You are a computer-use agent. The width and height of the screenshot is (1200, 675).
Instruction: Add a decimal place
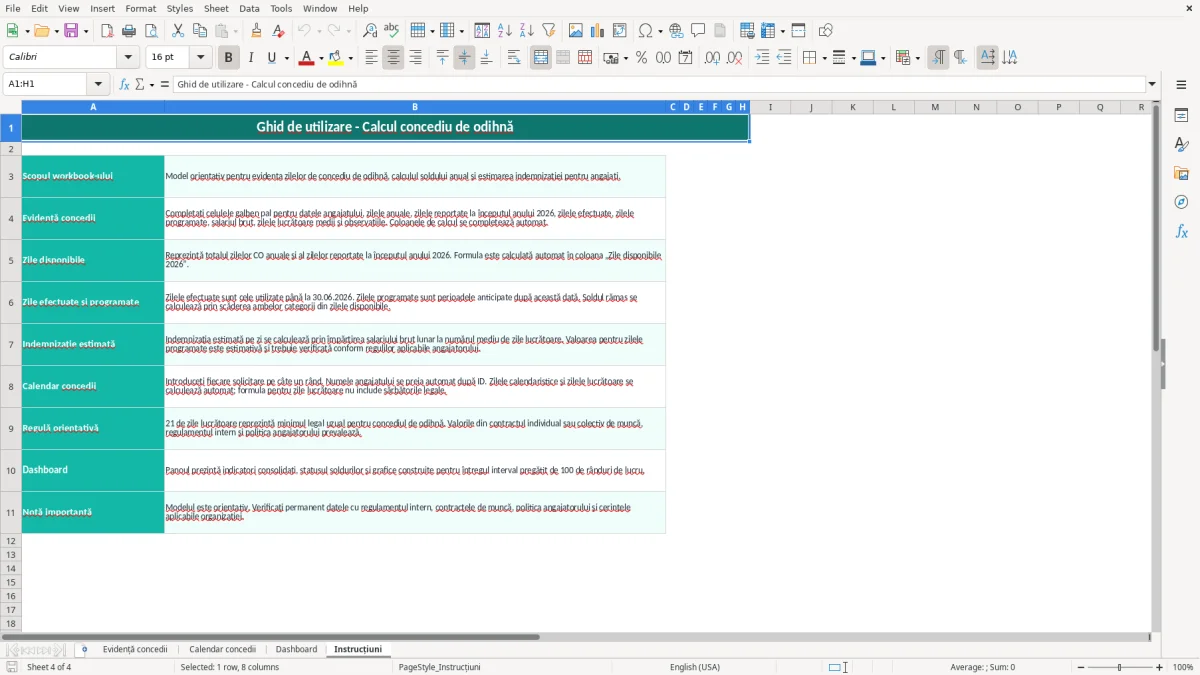pos(713,58)
